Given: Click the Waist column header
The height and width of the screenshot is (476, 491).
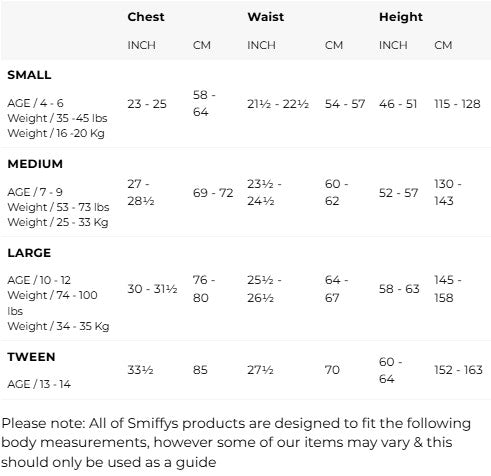Looking at the screenshot, I should coord(266,17).
